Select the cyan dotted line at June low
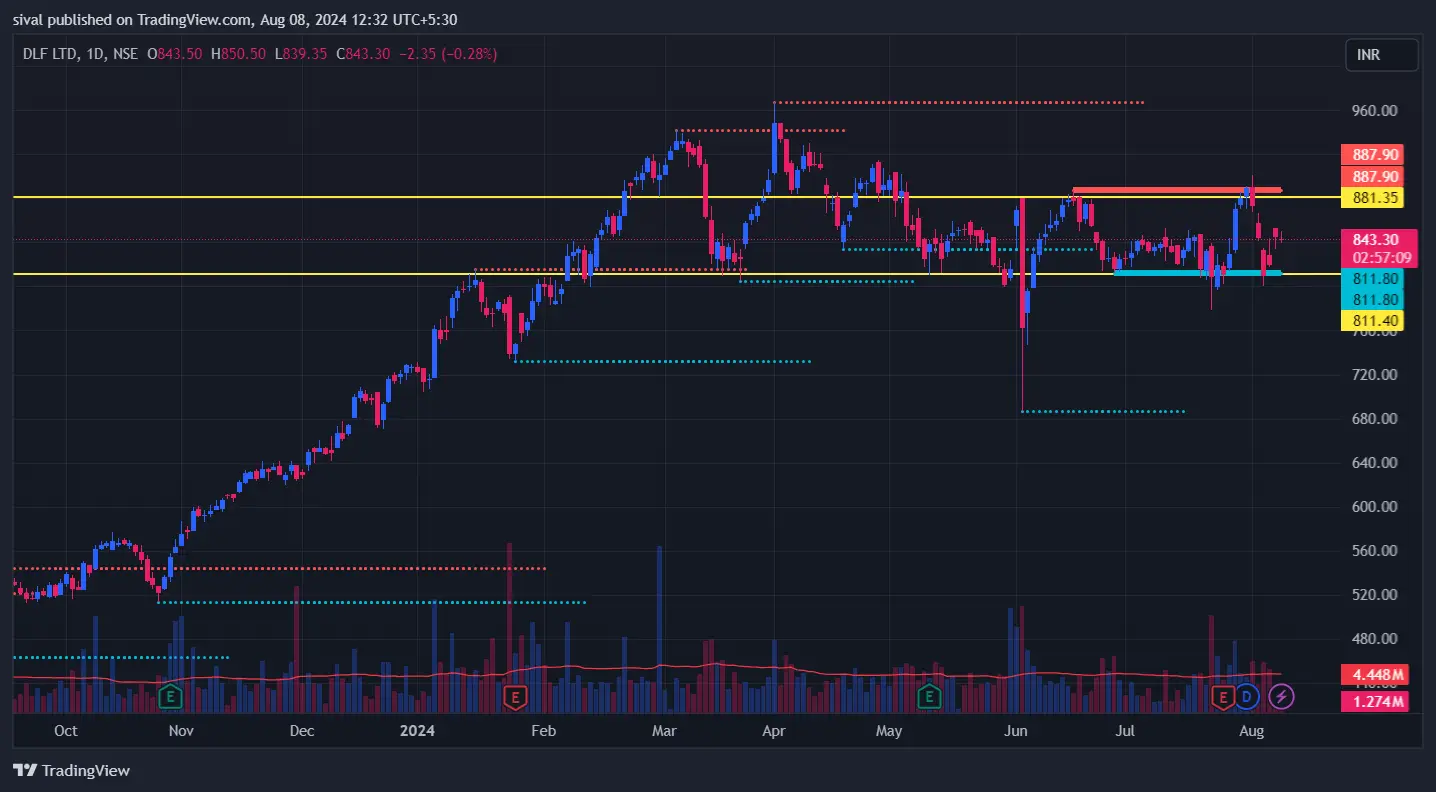 coord(1103,411)
